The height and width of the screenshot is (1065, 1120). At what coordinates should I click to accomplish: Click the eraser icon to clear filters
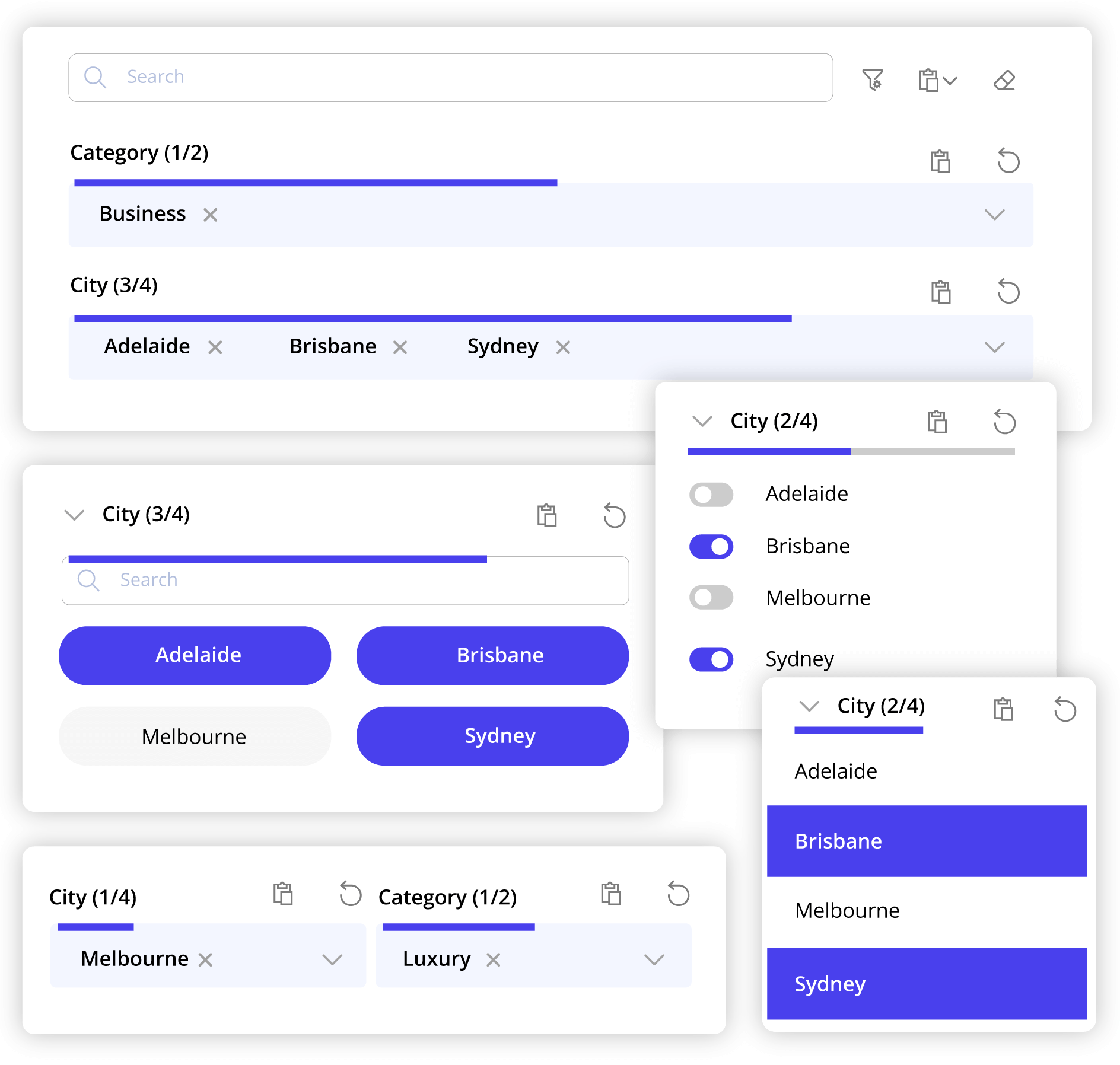[1004, 80]
